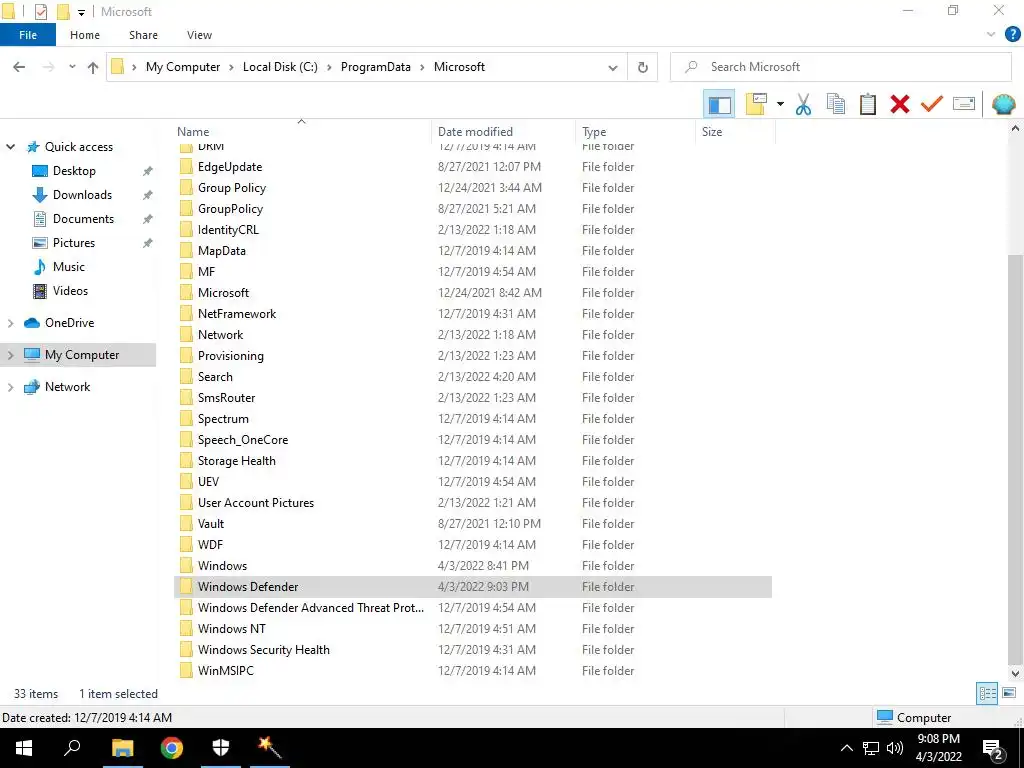Select Music in the navigation pane
The height and width of the screenshot is (768, 1024).
[x=69, y=267]
